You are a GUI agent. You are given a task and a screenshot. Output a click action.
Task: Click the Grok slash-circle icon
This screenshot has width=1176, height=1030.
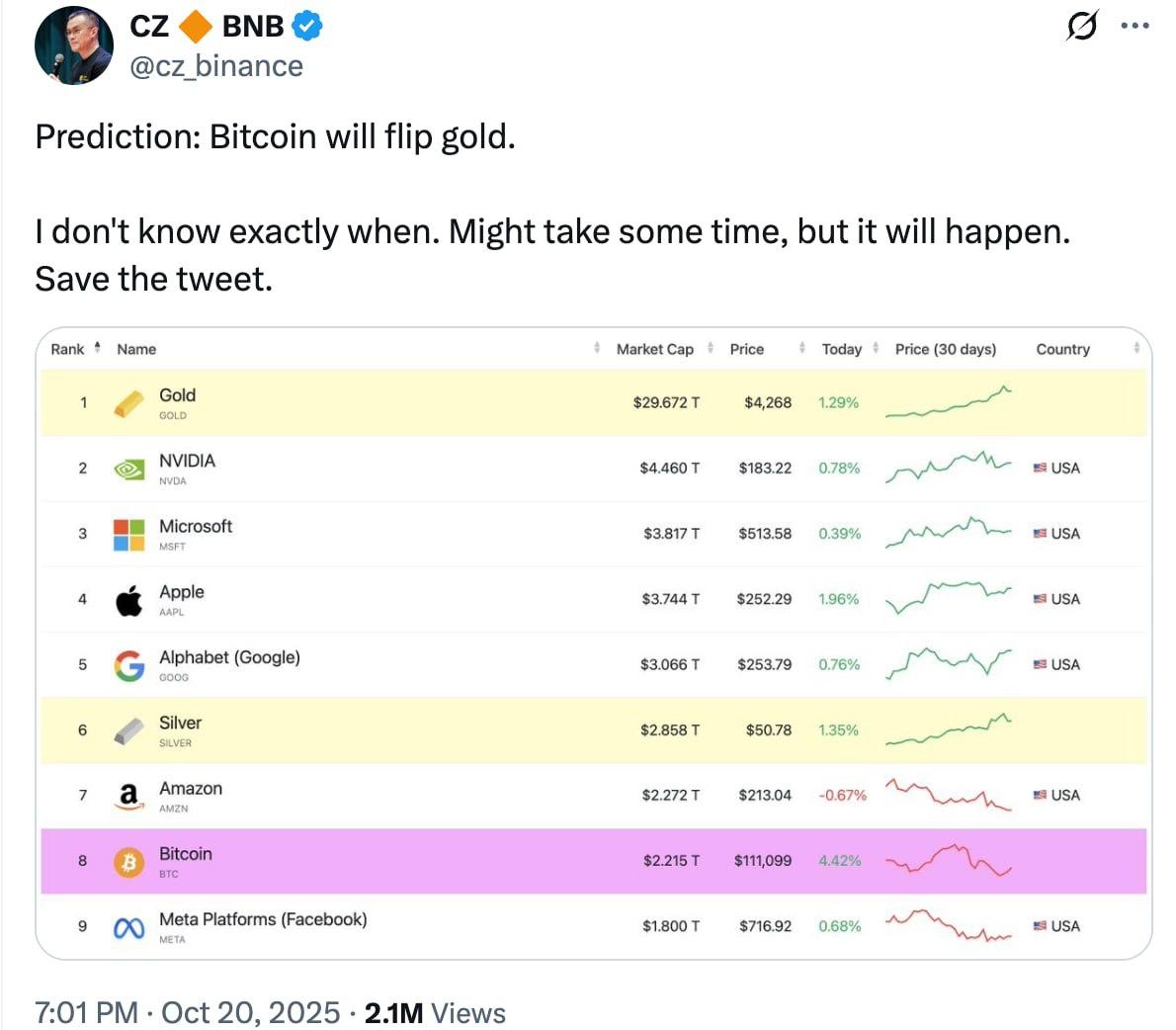coord(1082,26)
